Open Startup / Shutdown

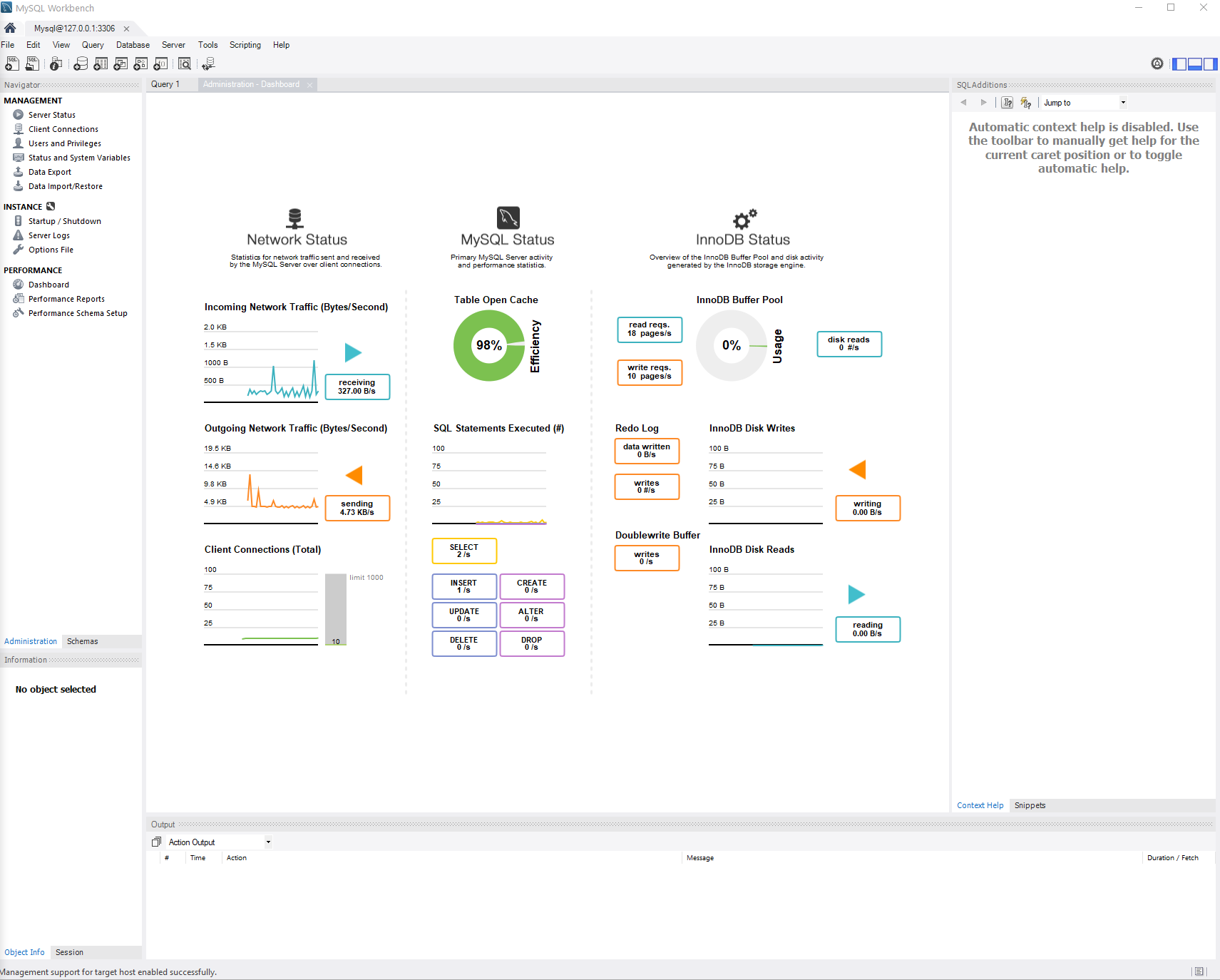click(65, 221)
